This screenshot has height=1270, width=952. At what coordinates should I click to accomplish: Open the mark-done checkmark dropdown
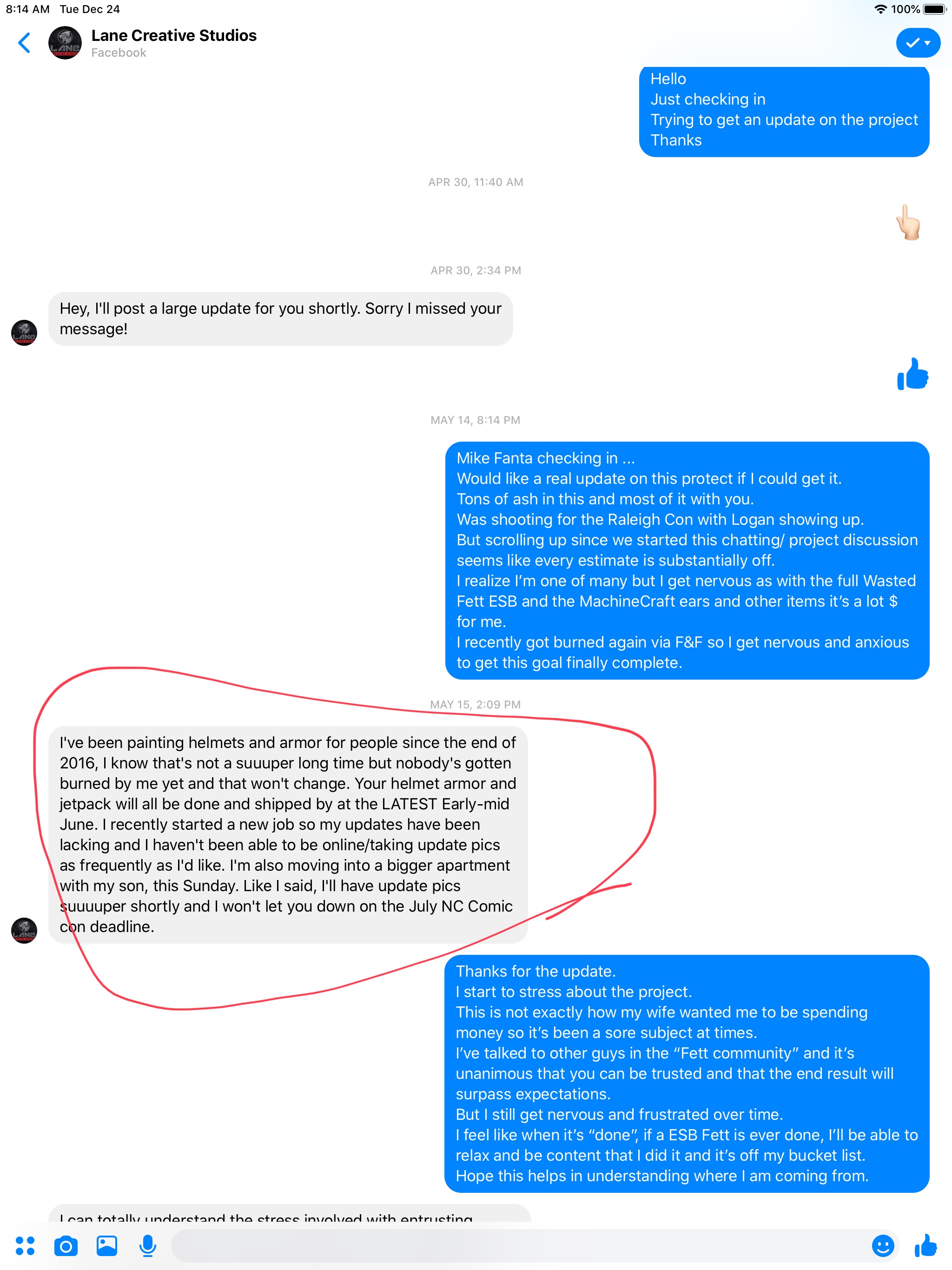coord(918,42)
